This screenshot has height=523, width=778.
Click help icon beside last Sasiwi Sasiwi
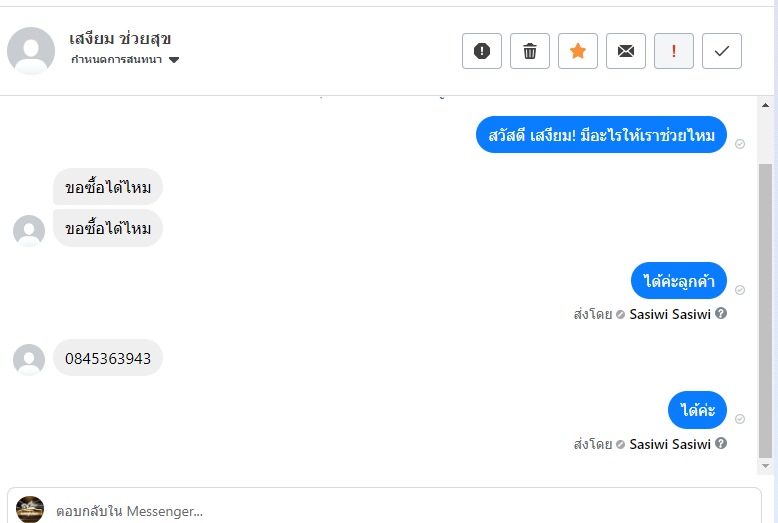point(721,443)
